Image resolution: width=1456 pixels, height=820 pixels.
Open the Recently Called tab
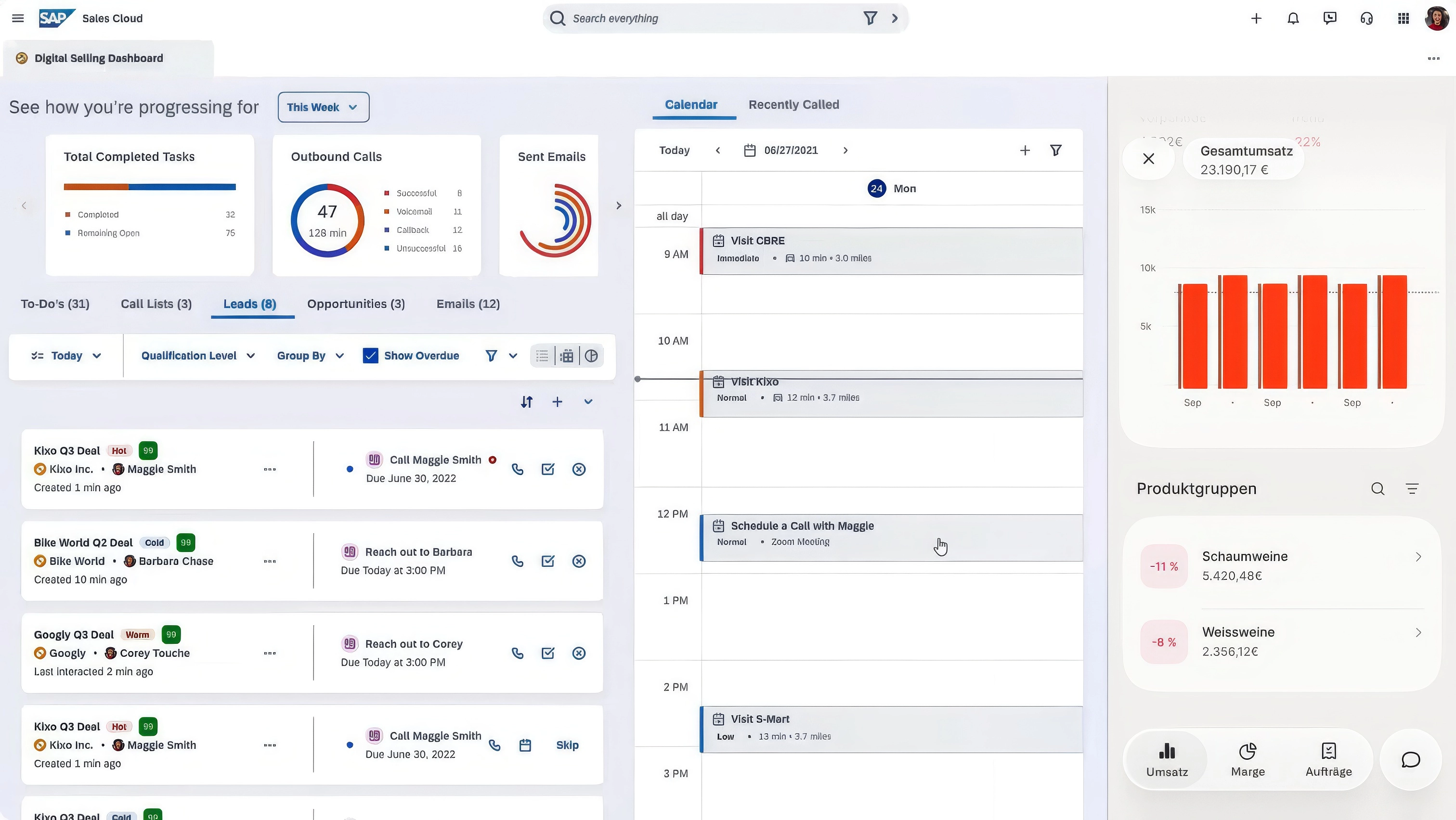click(x=793, y=104)
